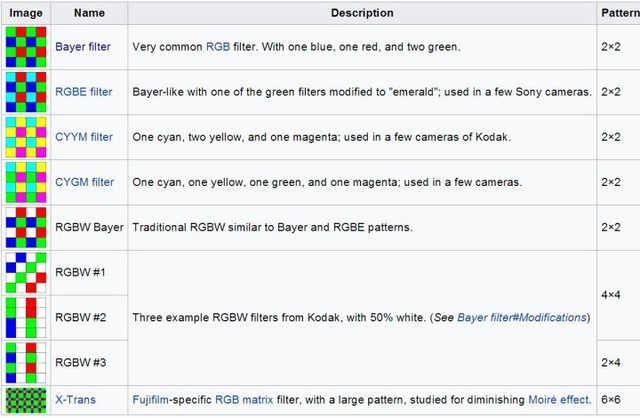Click the Description column header
This screenshot has height=418, width=640.
(362, 13)
